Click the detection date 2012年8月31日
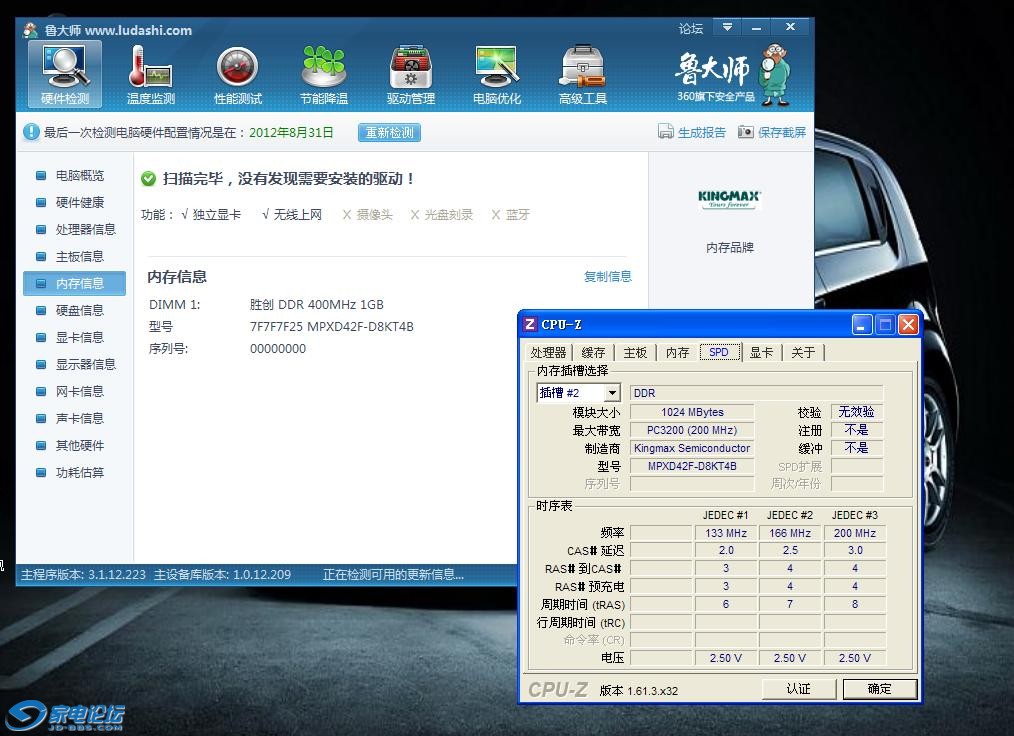The image size is (1014, 736). pyautogui.click(x=291, y=133)
